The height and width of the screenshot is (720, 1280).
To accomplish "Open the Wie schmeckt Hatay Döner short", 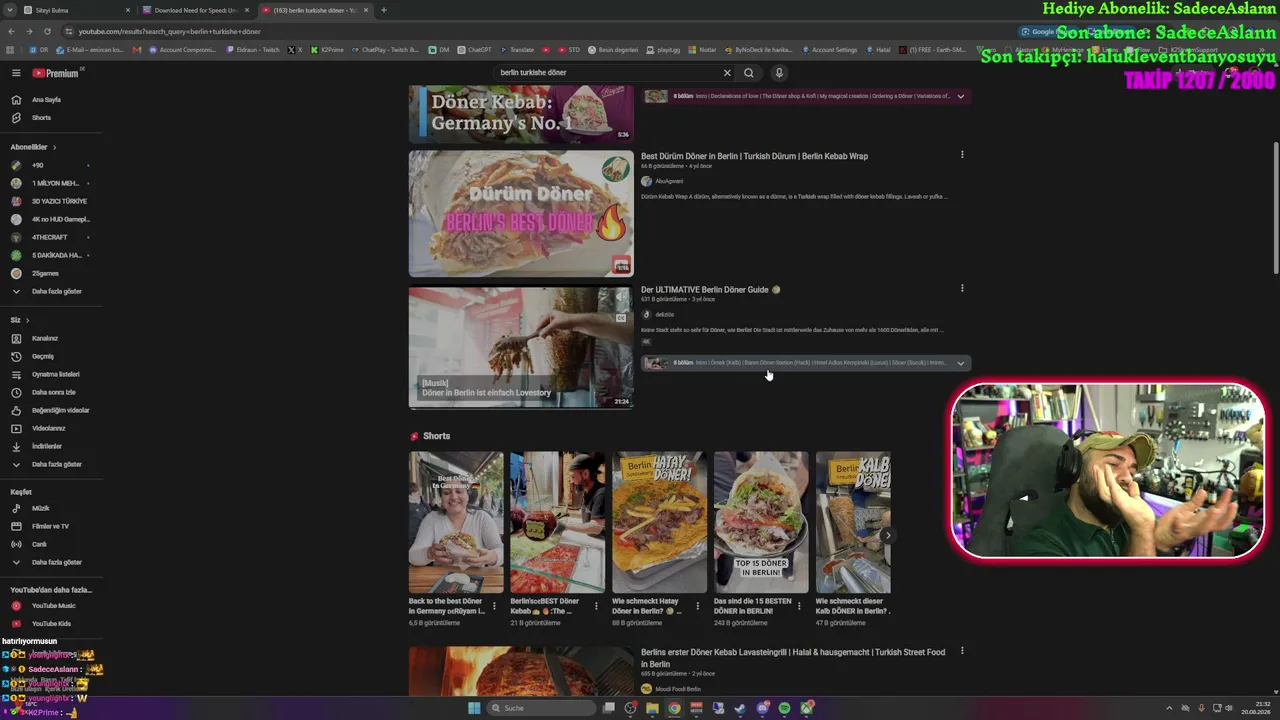I will coord(659,521).
